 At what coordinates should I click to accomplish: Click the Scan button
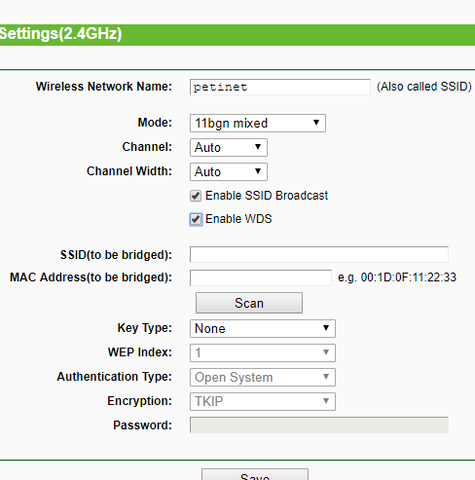(x=249, y=303)
